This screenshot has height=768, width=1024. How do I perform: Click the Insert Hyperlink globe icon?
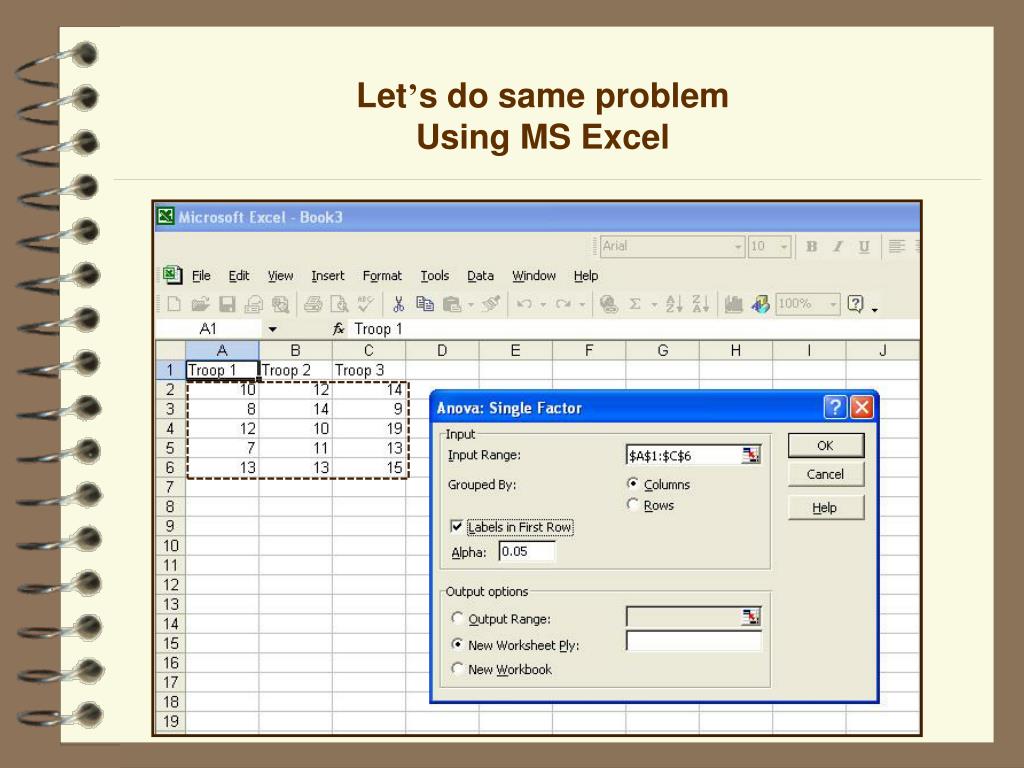609,304
